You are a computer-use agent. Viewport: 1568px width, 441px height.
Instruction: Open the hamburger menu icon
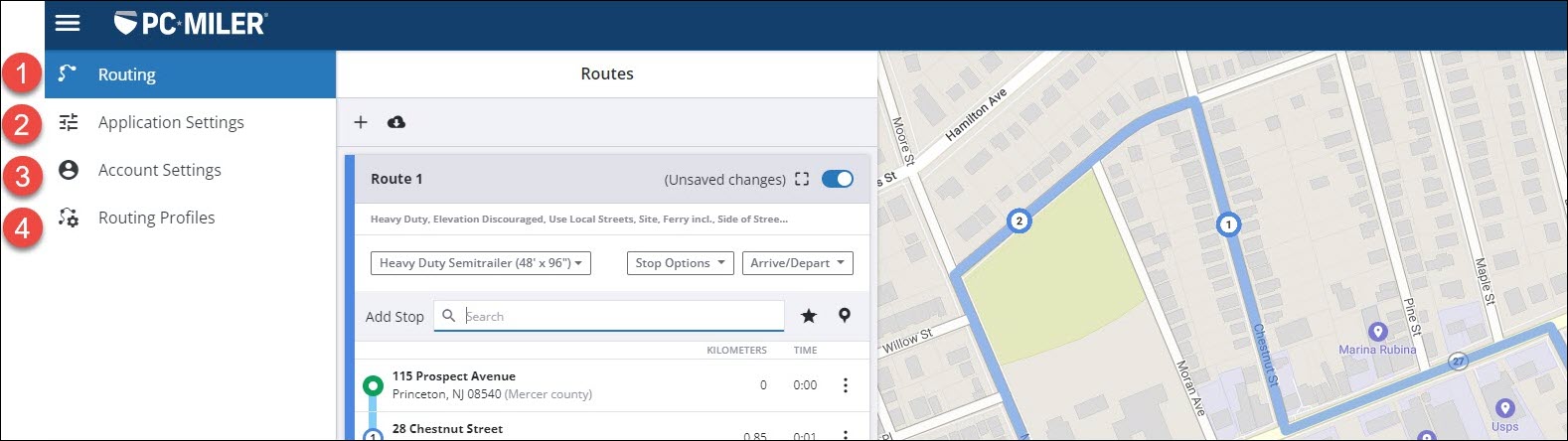68,23
